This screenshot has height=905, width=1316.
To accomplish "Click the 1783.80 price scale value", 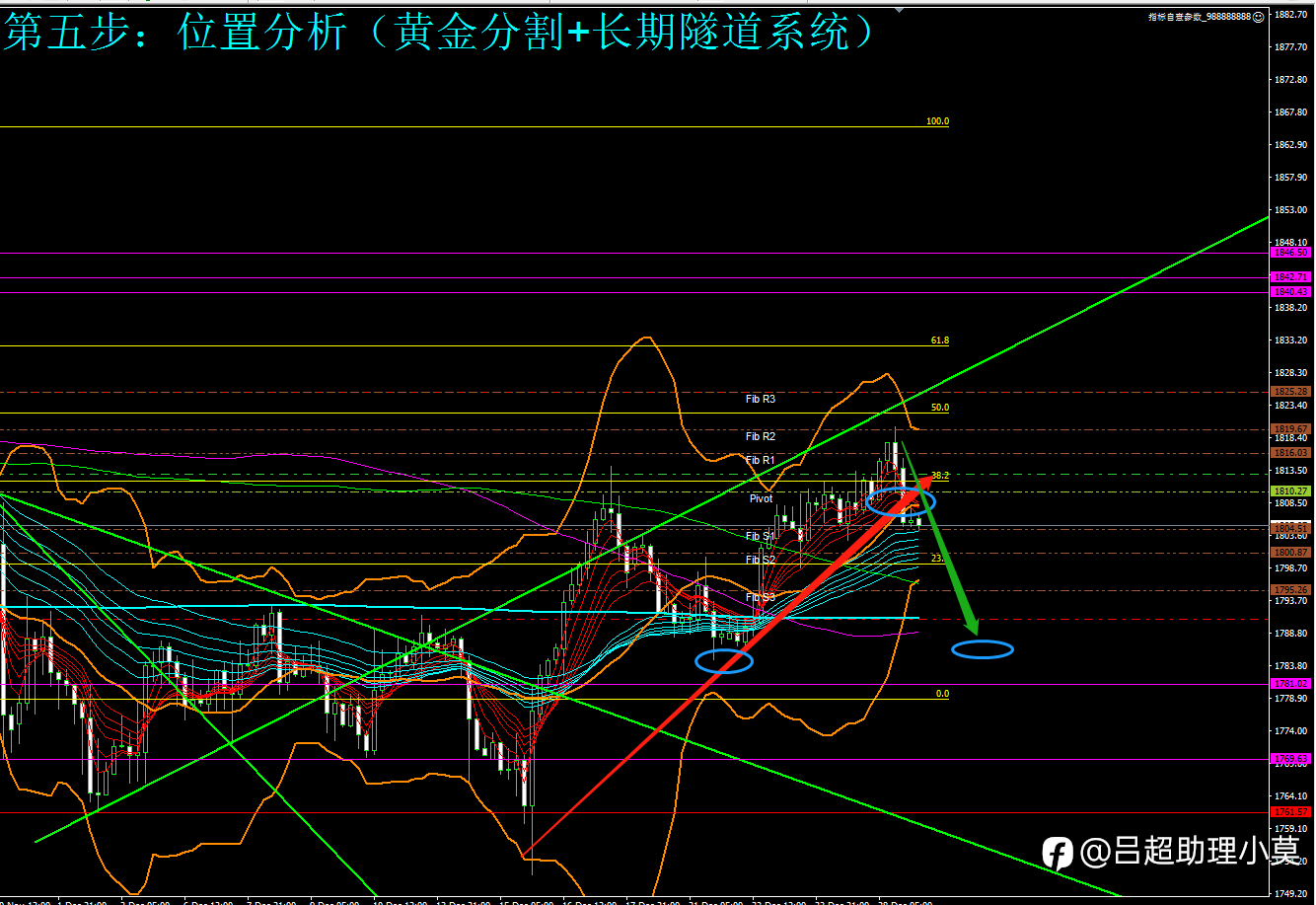I will [x=1292, y=666].
